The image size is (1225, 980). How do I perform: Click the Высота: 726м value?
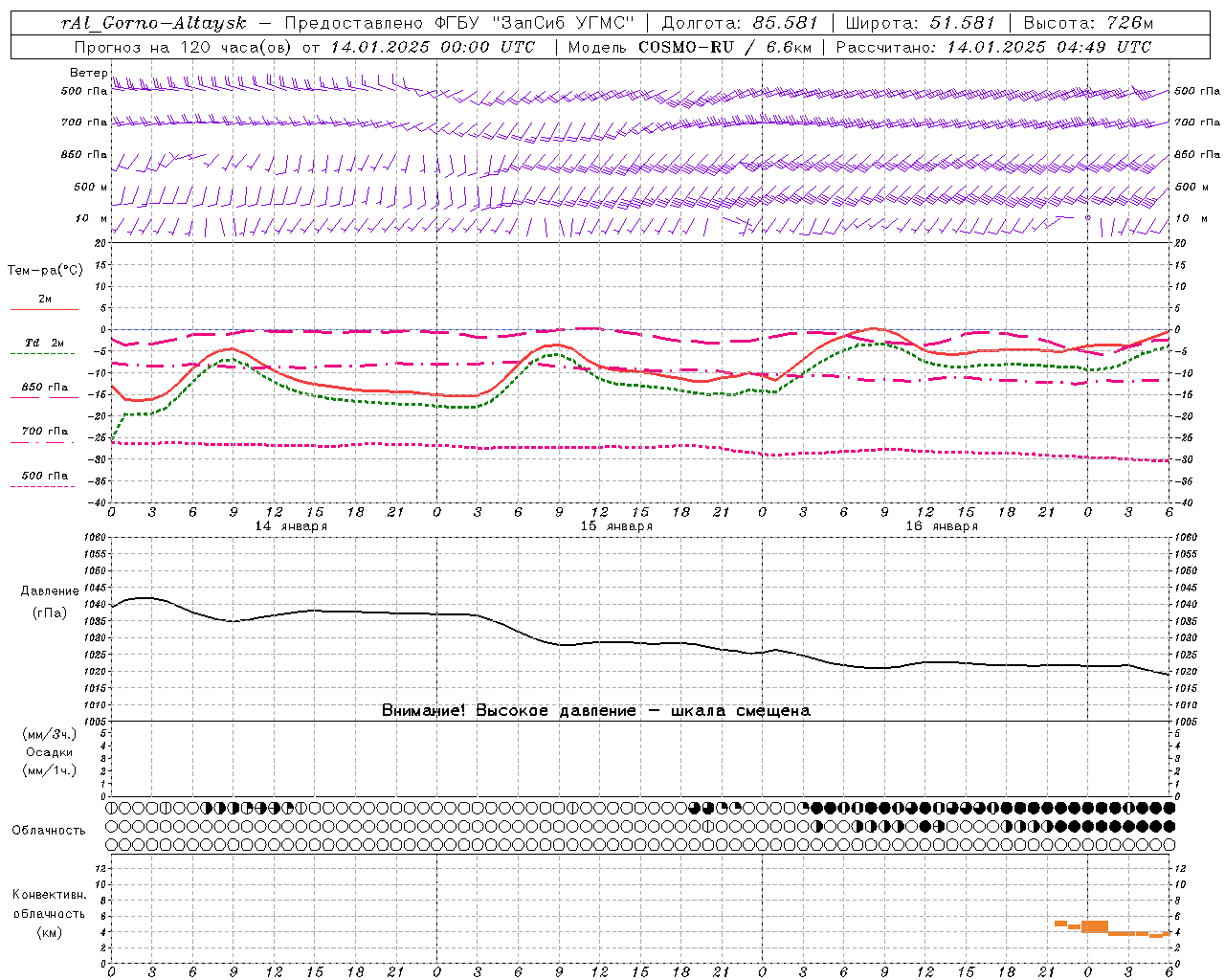(1089, 23)
